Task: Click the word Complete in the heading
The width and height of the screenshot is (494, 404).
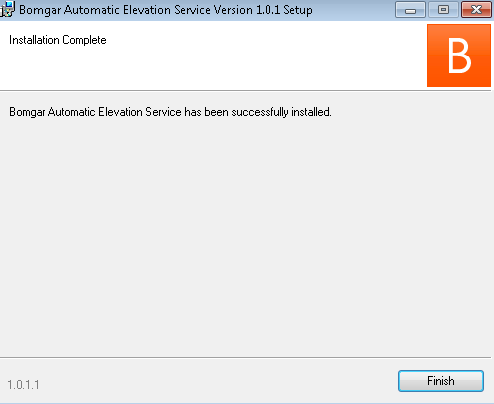Action: [84, 40]
